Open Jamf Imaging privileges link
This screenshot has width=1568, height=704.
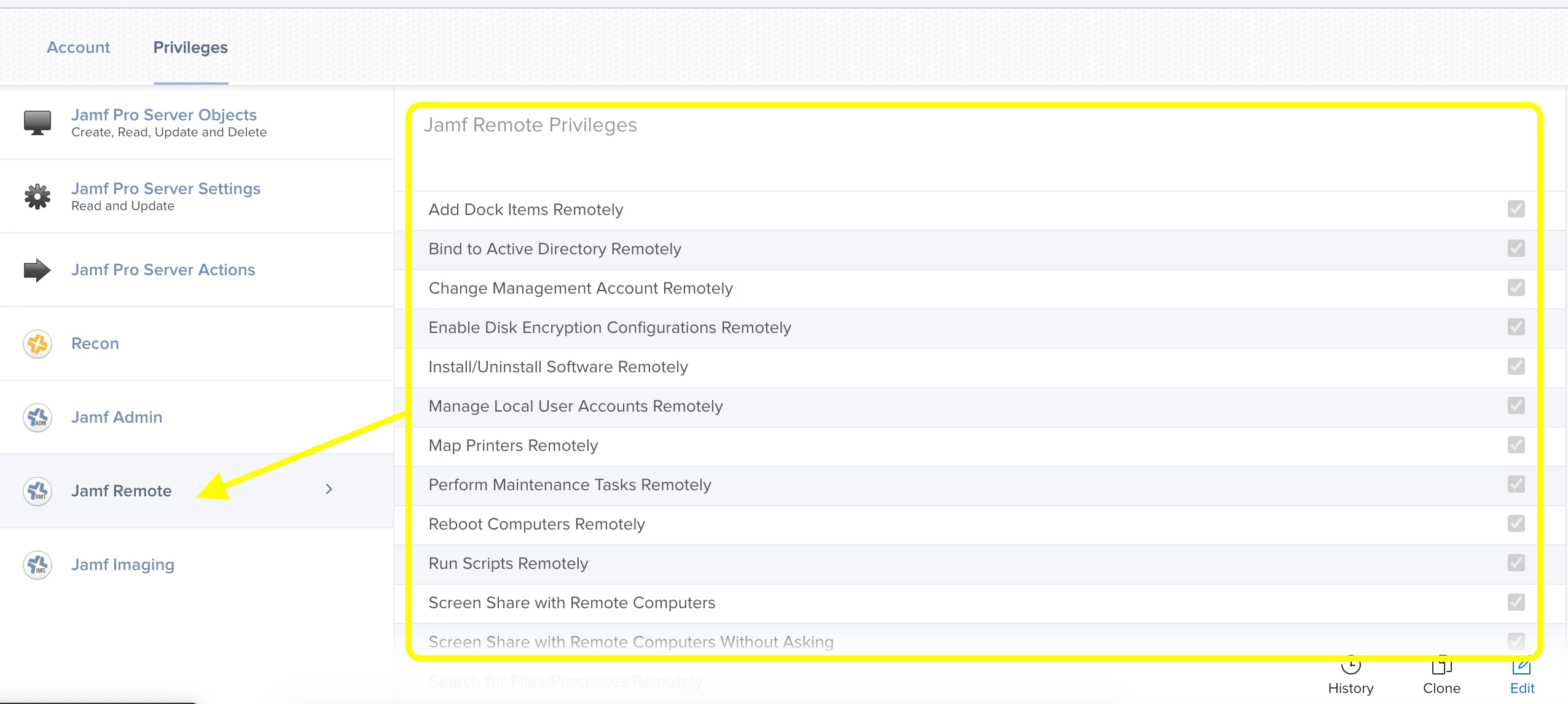123,565
